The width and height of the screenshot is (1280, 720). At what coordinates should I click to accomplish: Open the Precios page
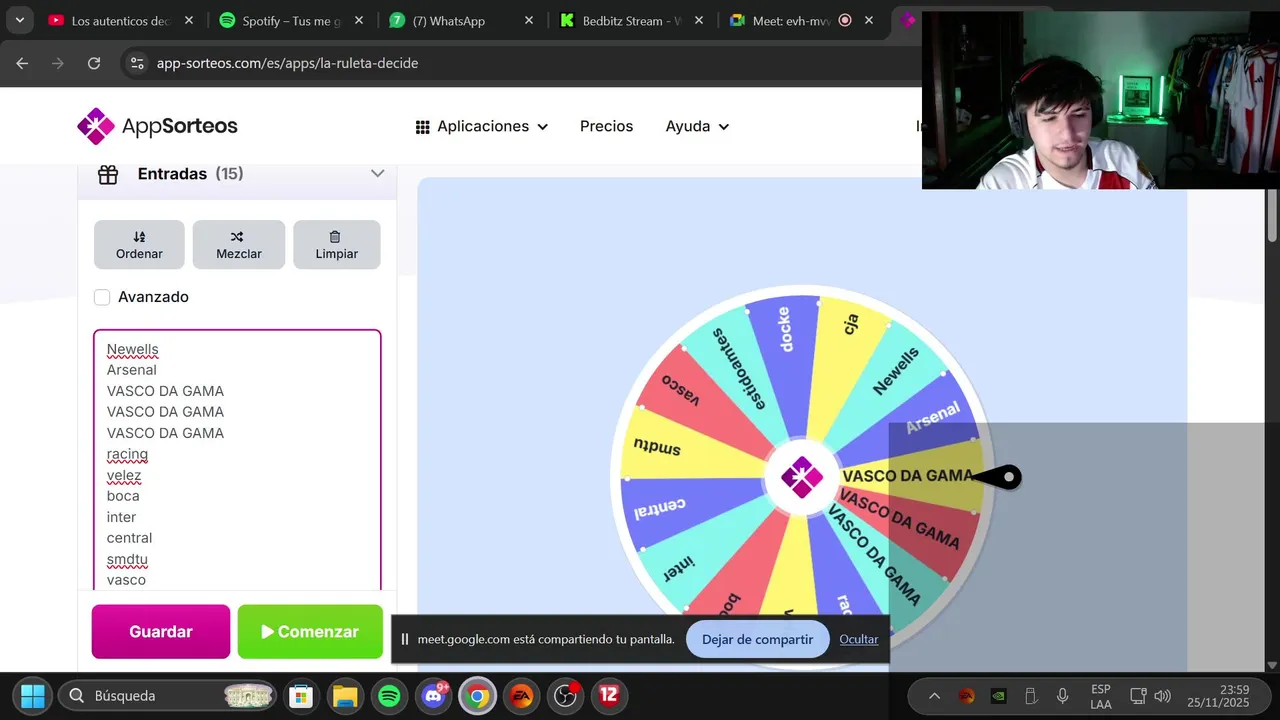(x=606, y=127)
